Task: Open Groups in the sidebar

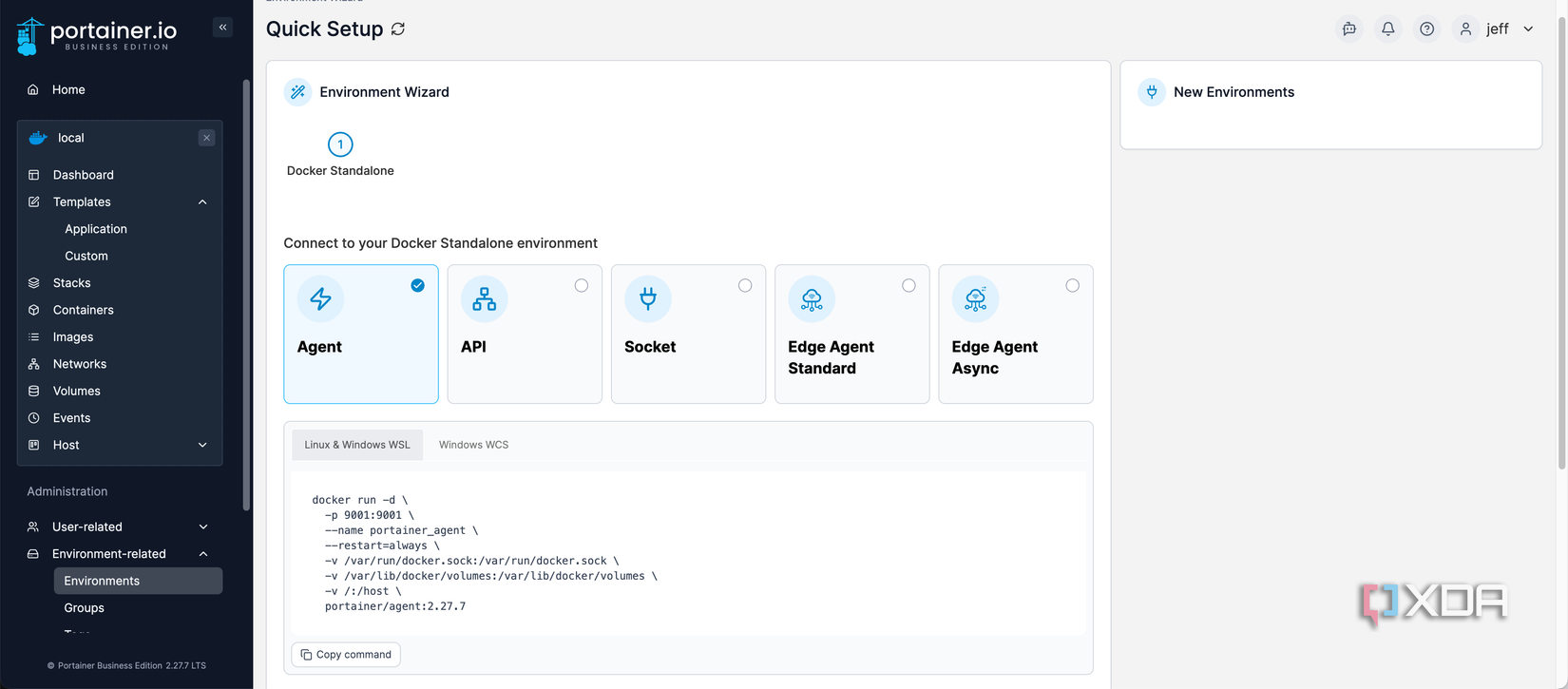Action: [85, 608]
